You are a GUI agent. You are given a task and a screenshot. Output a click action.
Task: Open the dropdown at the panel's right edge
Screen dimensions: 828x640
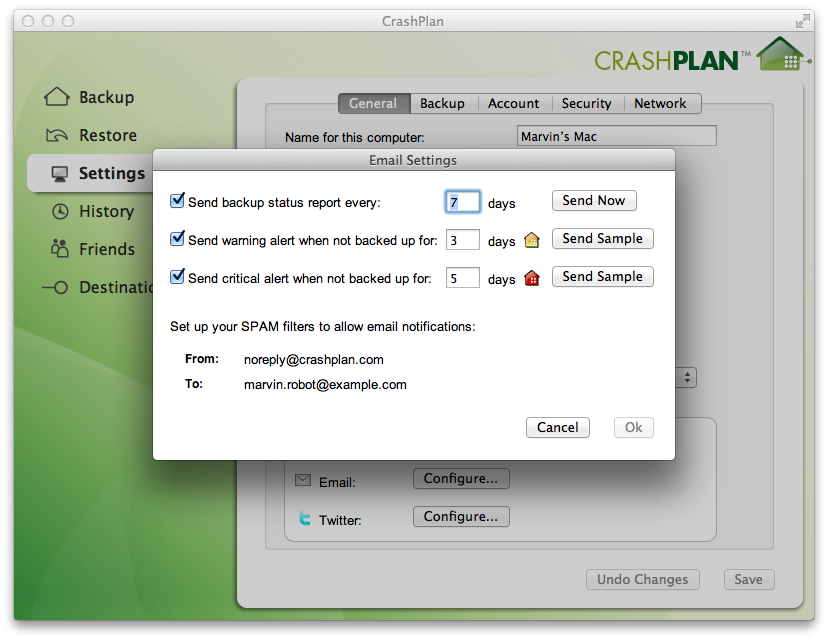pos(687,377)
